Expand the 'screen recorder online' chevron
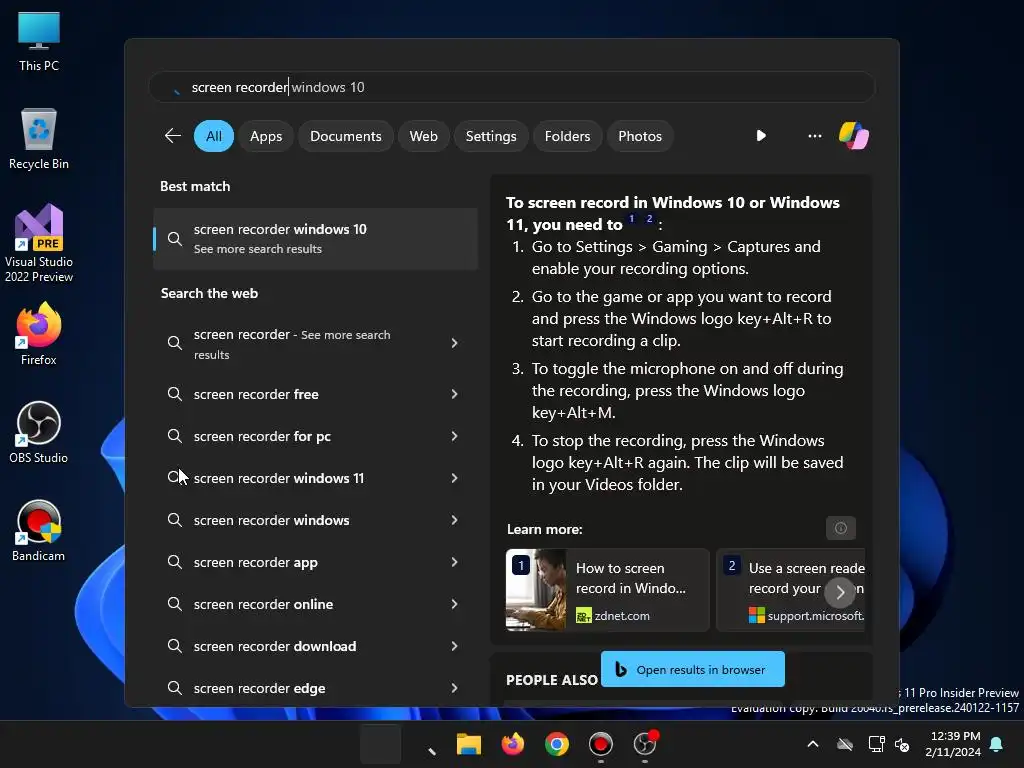Image resolution: width=1024 pixels, height=768 pixels. [455, 604]
